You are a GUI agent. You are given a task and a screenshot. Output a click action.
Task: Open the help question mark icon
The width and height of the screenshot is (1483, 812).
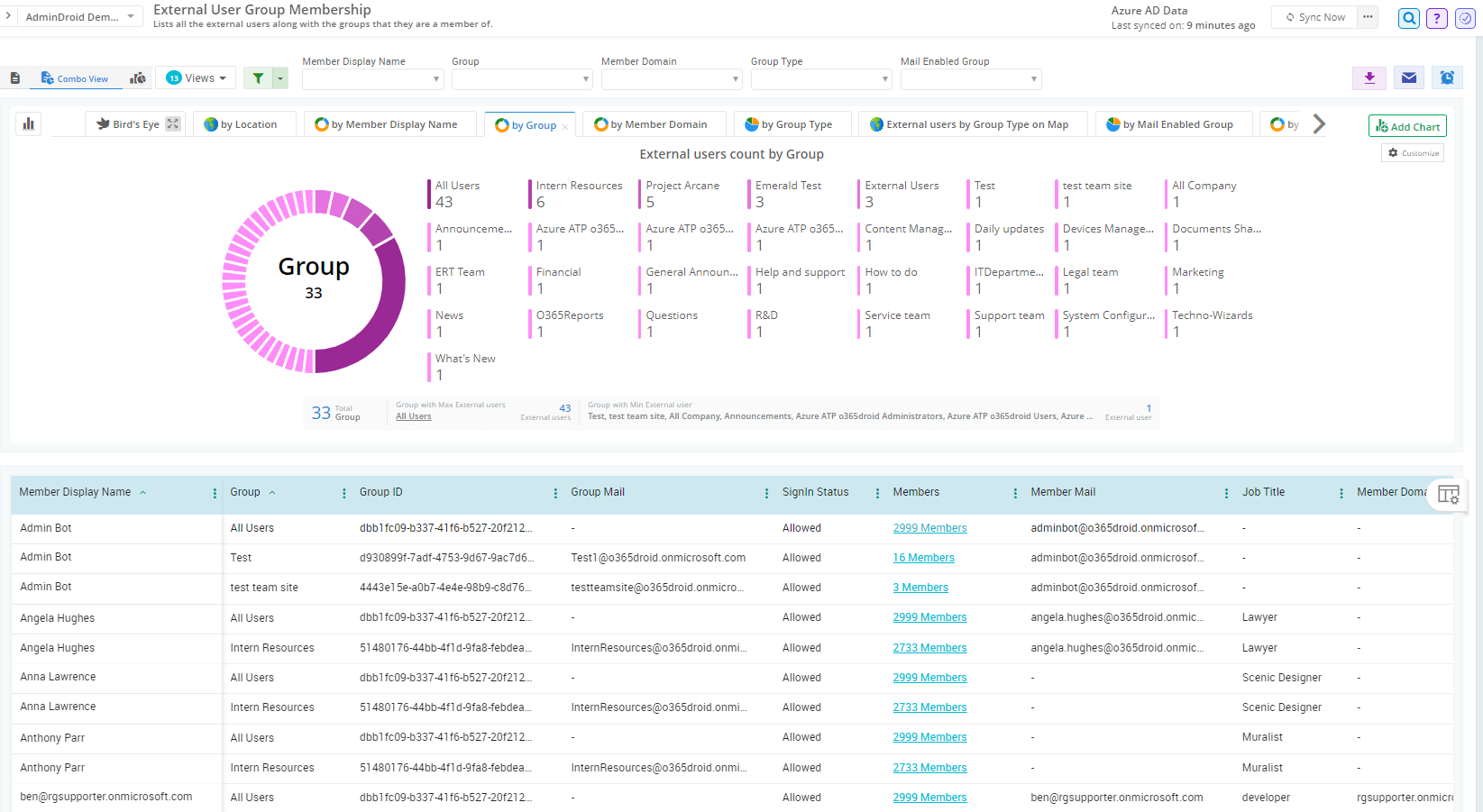pyautogui.click(x=1437, y=18)
